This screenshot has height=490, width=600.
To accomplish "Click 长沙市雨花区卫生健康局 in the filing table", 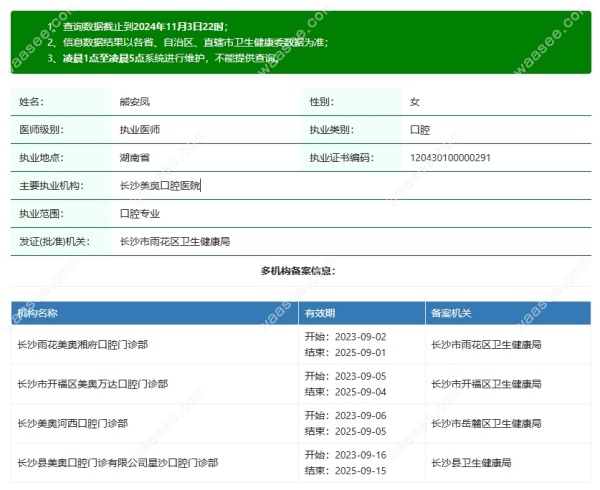I will point(486,345).
